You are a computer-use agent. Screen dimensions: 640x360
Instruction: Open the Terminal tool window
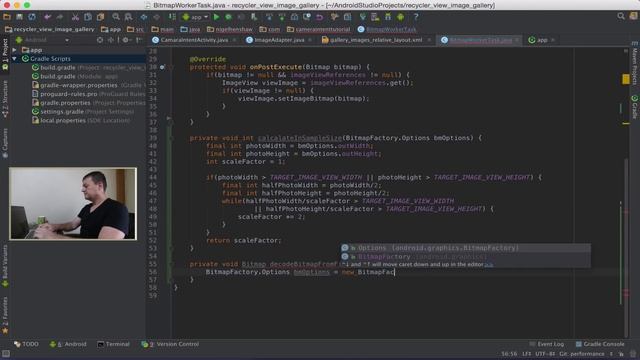113,344
